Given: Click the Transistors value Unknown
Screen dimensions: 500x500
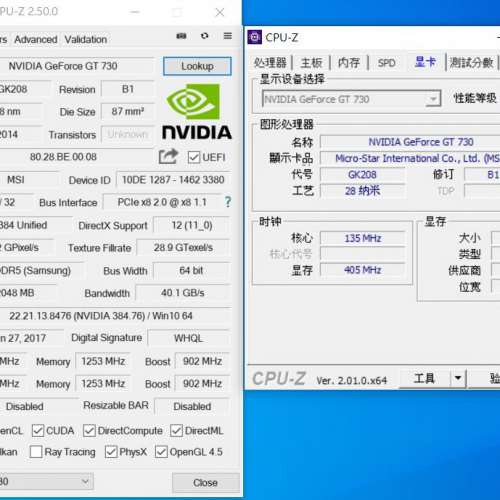Looking at the screenshot, I should [128, 134].
